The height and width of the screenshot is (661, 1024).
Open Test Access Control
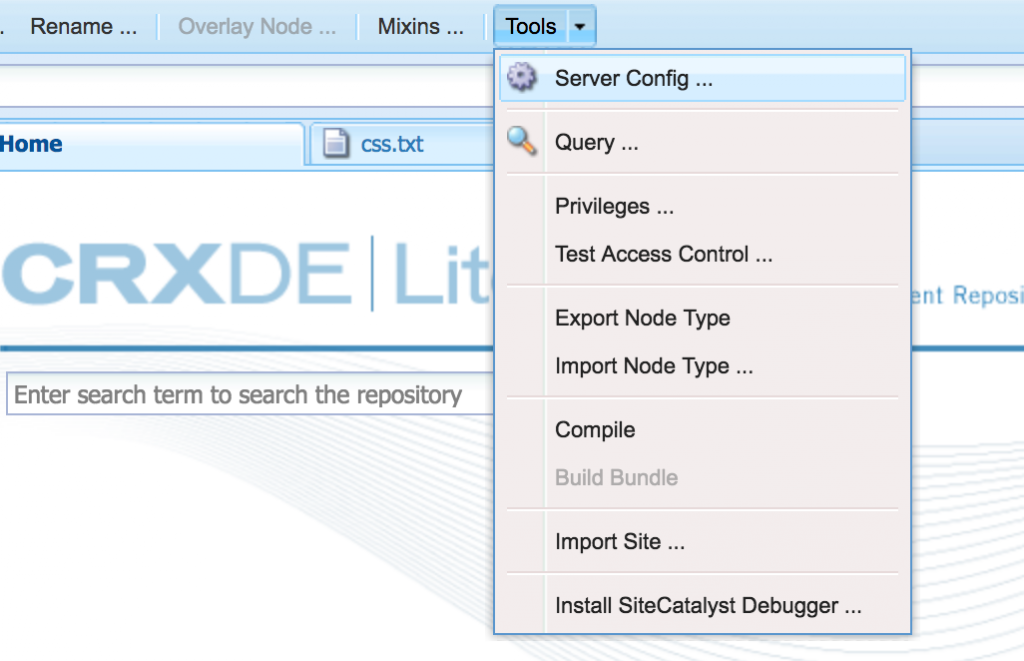coord(663,254)
